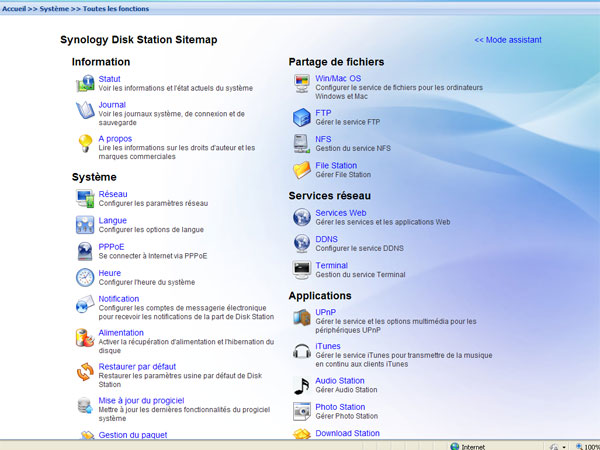The image size is (600, 450).
Task: Open the NFS link
Action: (x=323, y=139)
